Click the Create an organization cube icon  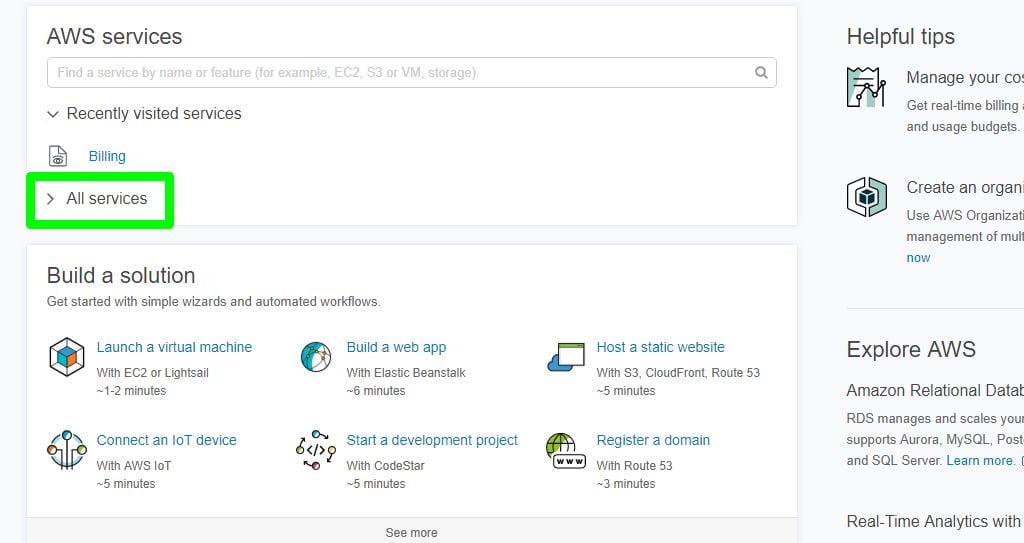pos(867,197)
